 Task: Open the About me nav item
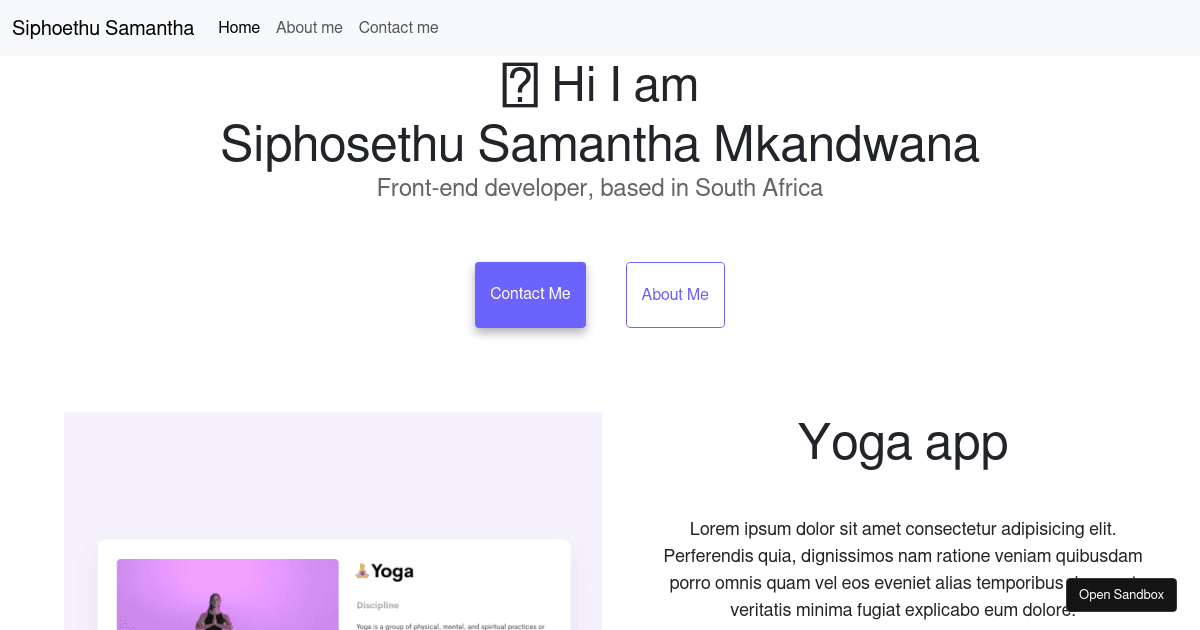click(x=309, y=28)
